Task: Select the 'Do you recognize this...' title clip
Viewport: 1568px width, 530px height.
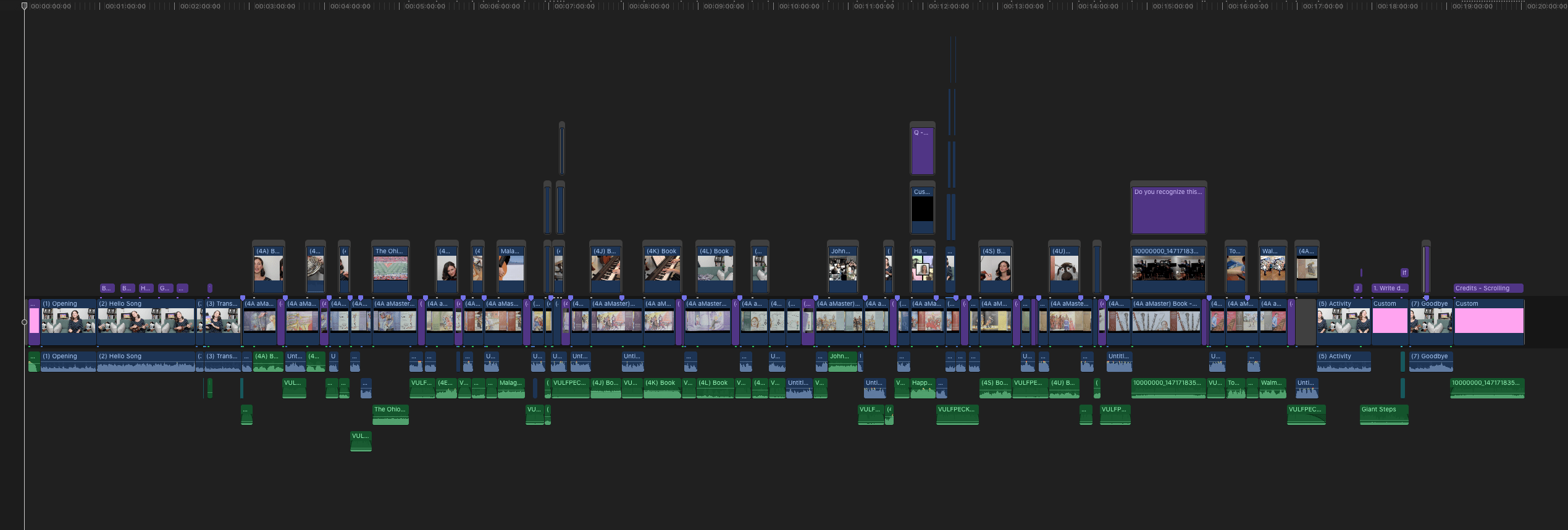Action: click(x=1168, y=210)
